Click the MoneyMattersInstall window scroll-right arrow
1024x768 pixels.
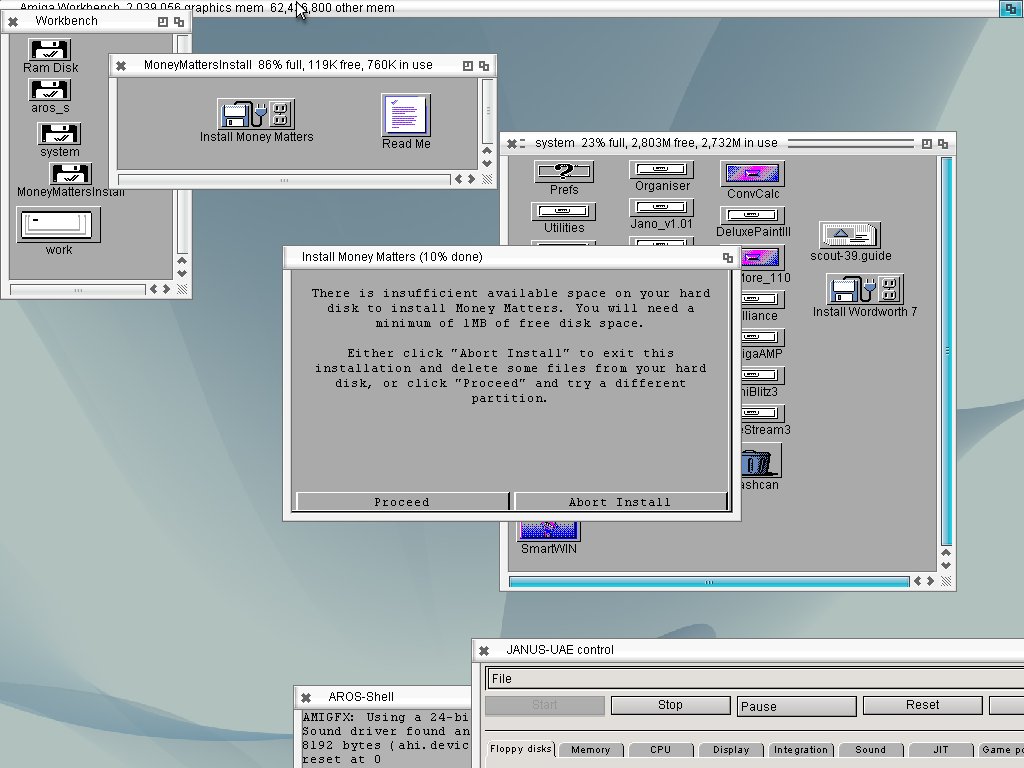coord(472,179)
